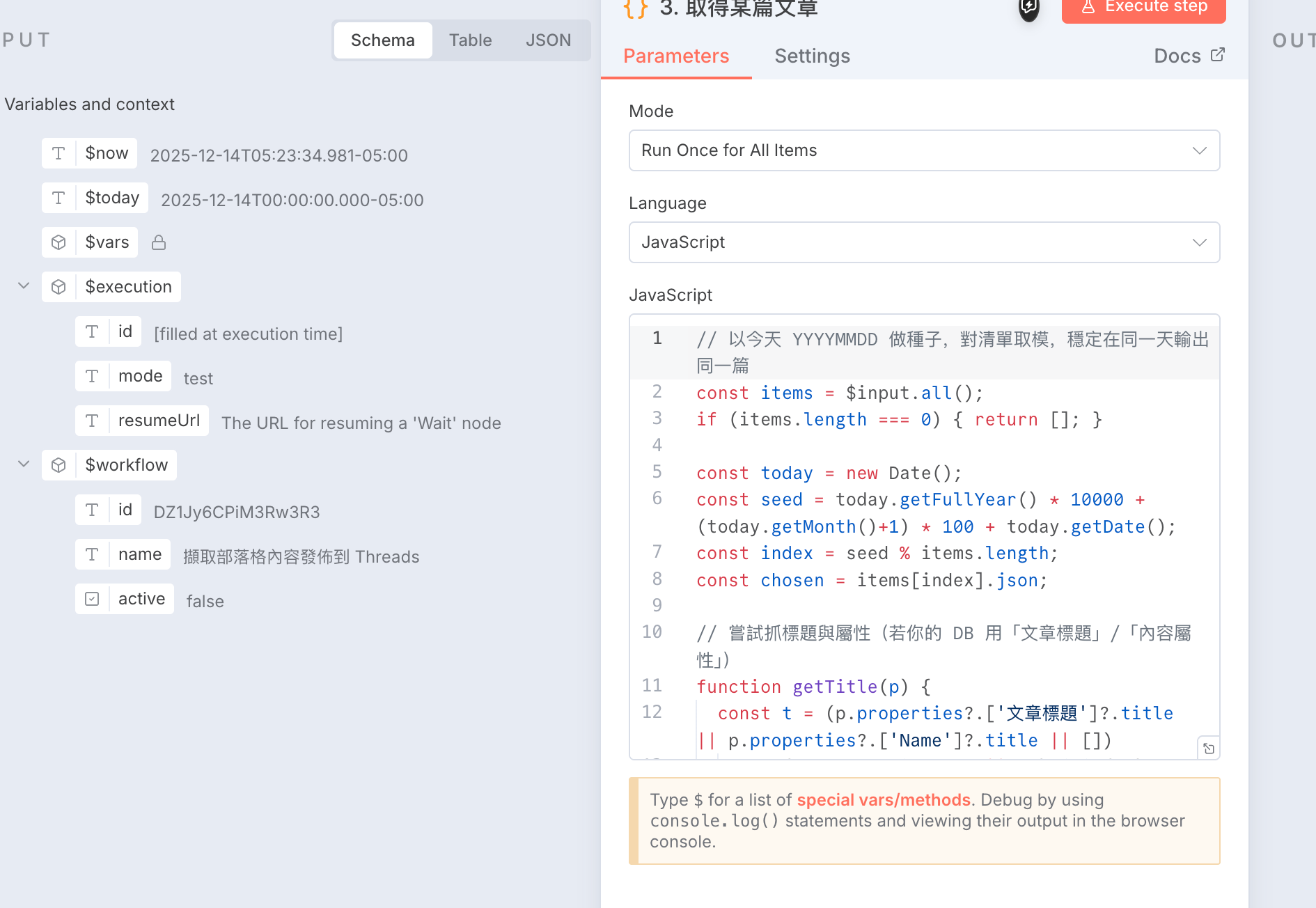Switch input view to Table

[470, 40]
